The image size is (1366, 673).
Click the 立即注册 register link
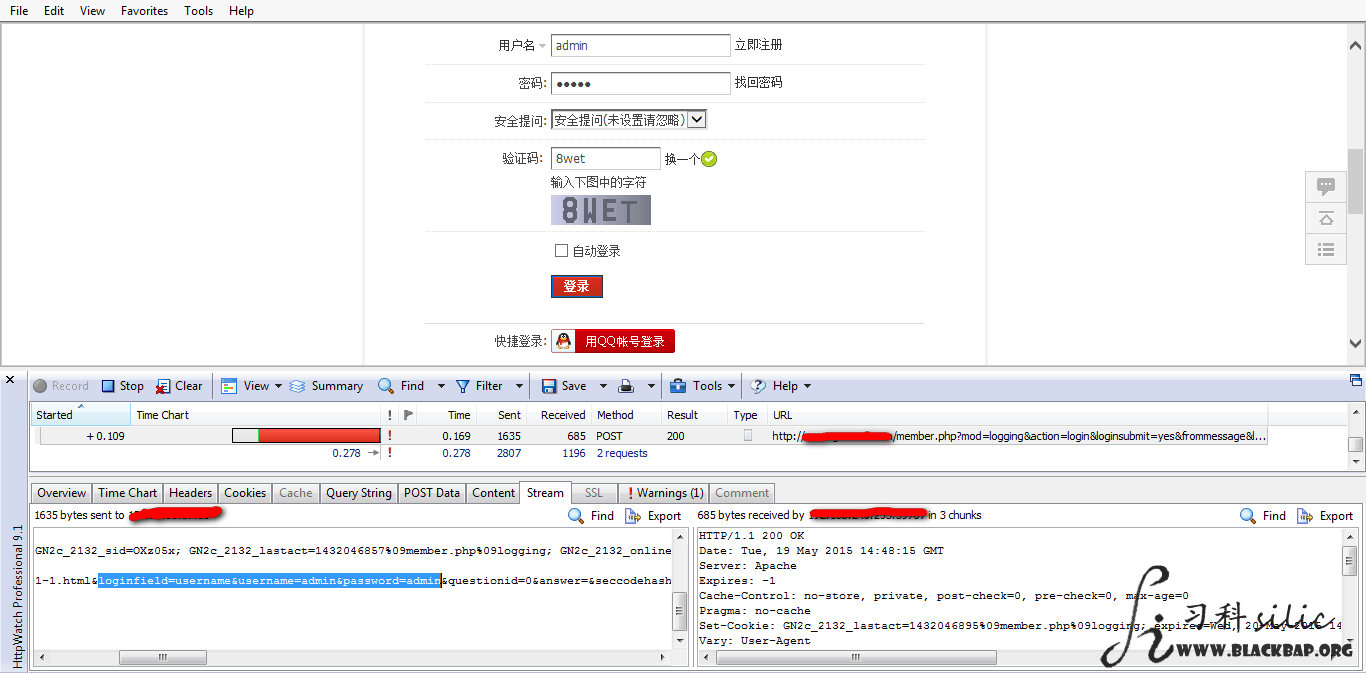pos(759,45)
